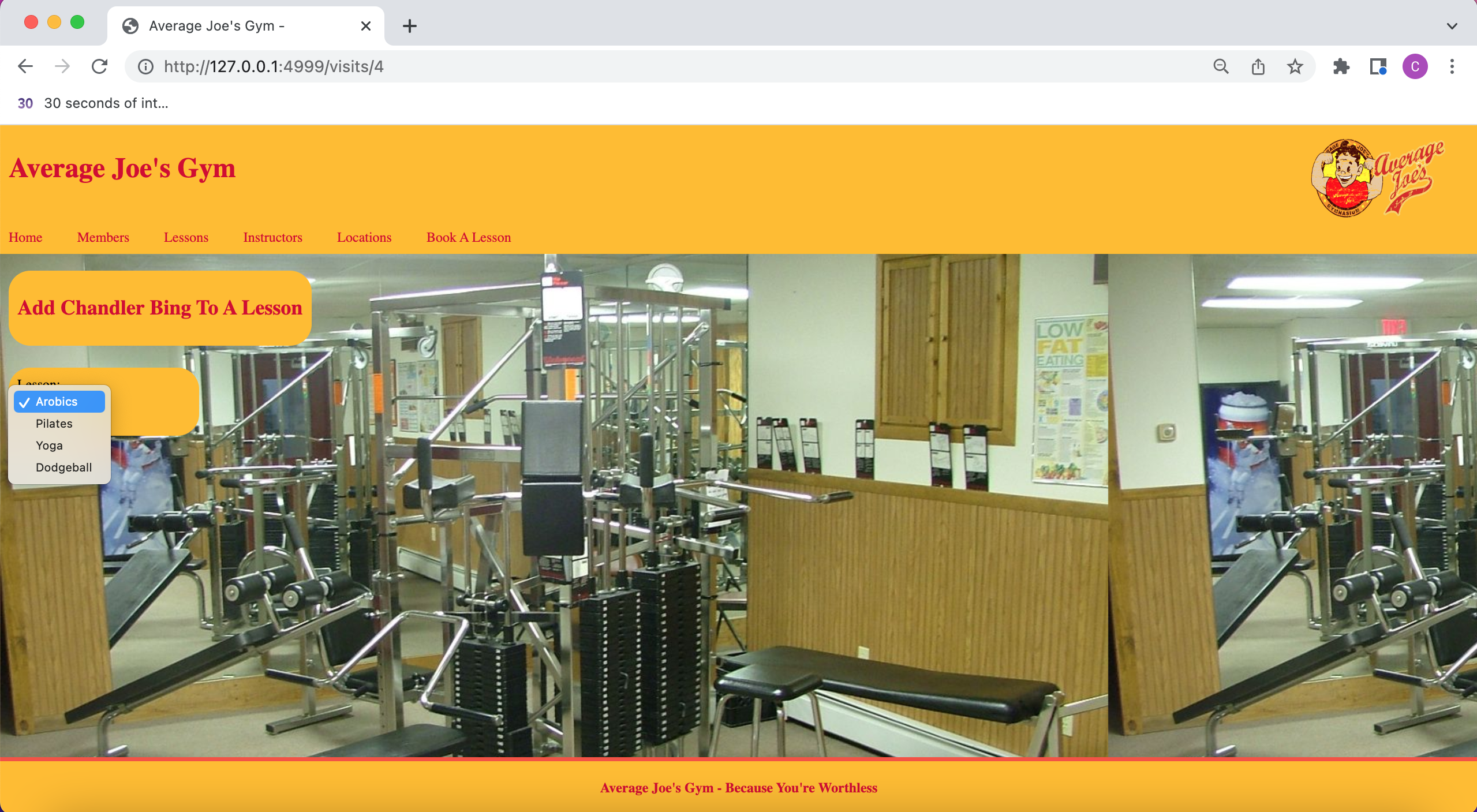This screenshot has height=812, width=1477.
Task: Click the 'Average Joe's Gym' page heading
Action: pyautogui.click(x=122, y=169)
